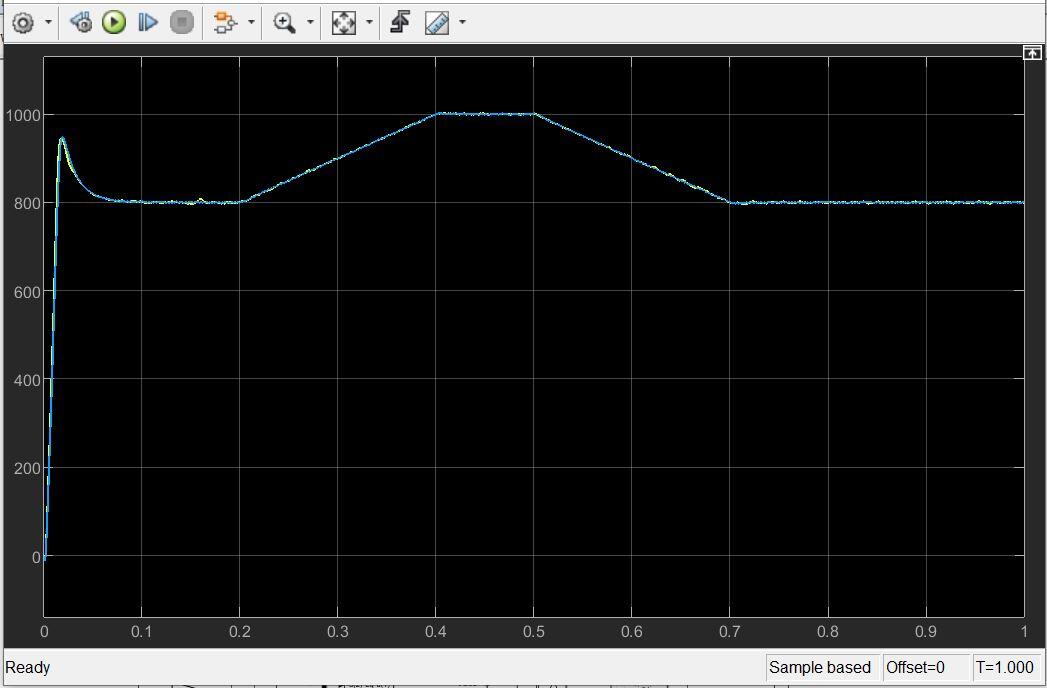Click the 0.7 x-axis tick label

click(x=730, y=631)
